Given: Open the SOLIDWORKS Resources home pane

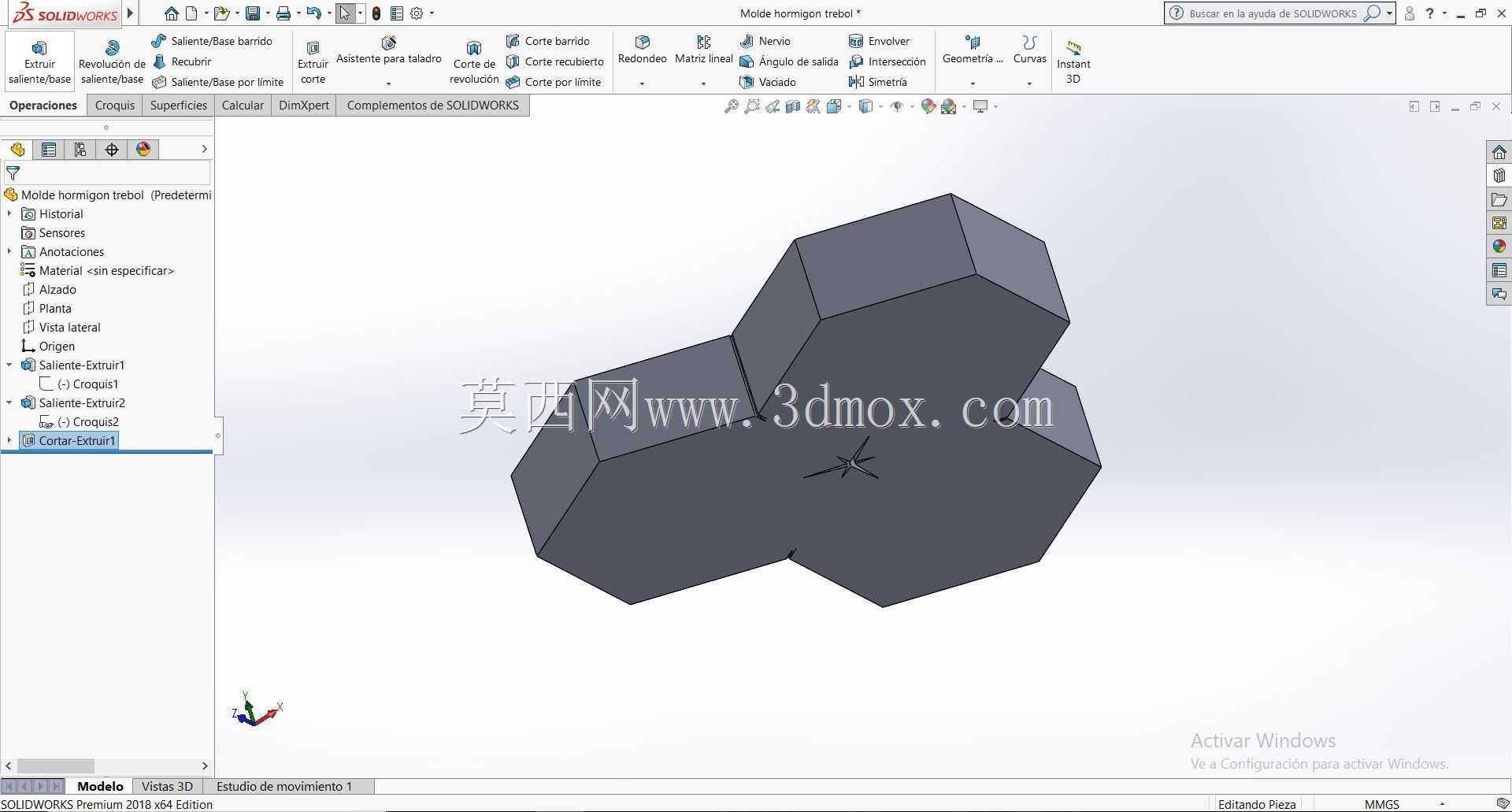Looking at the screenshot, I should coord(1499,152).
